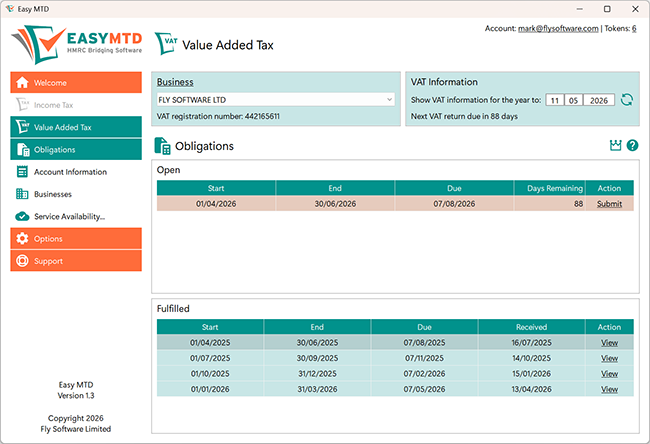The height and width of the screenshot is (444, 650).
Task: Click fulfilled end date 31/12/2025
Action: [x=317, y=374]
